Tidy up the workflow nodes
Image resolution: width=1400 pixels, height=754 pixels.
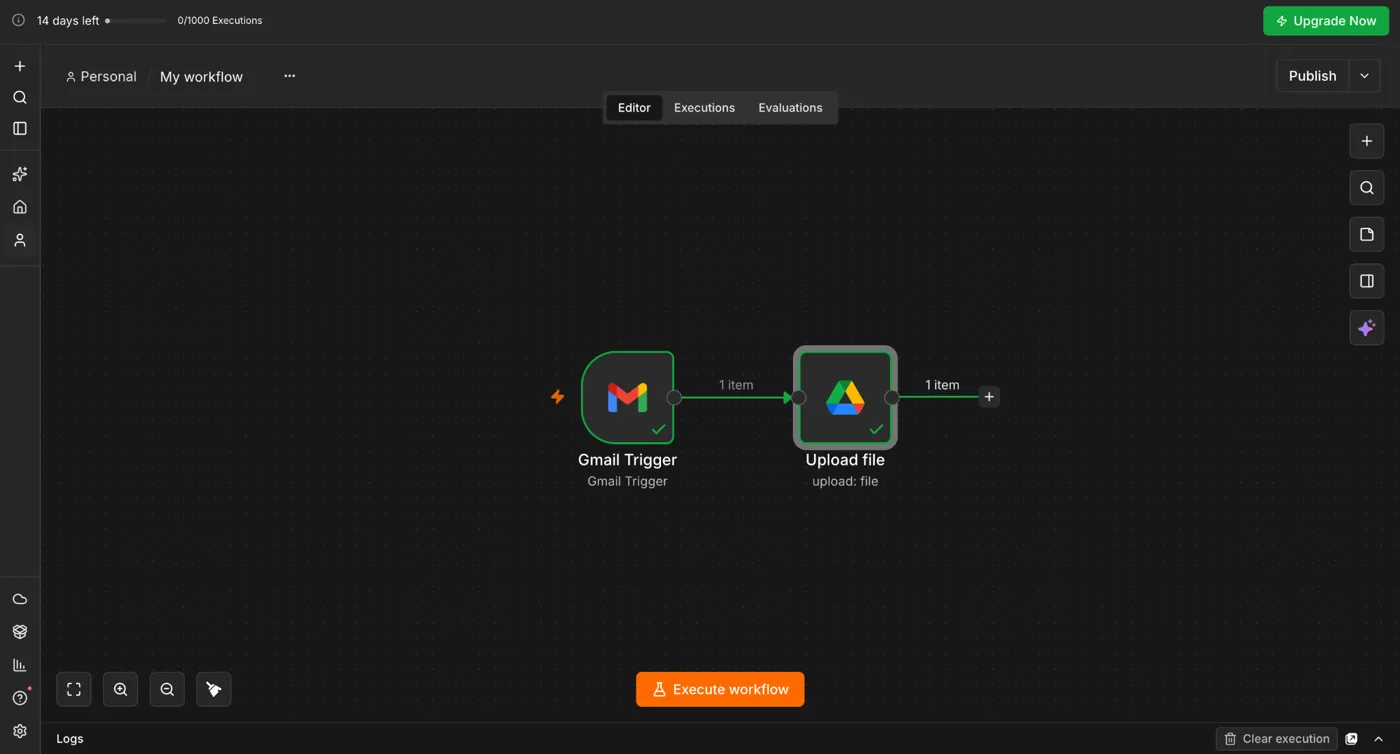214,689
